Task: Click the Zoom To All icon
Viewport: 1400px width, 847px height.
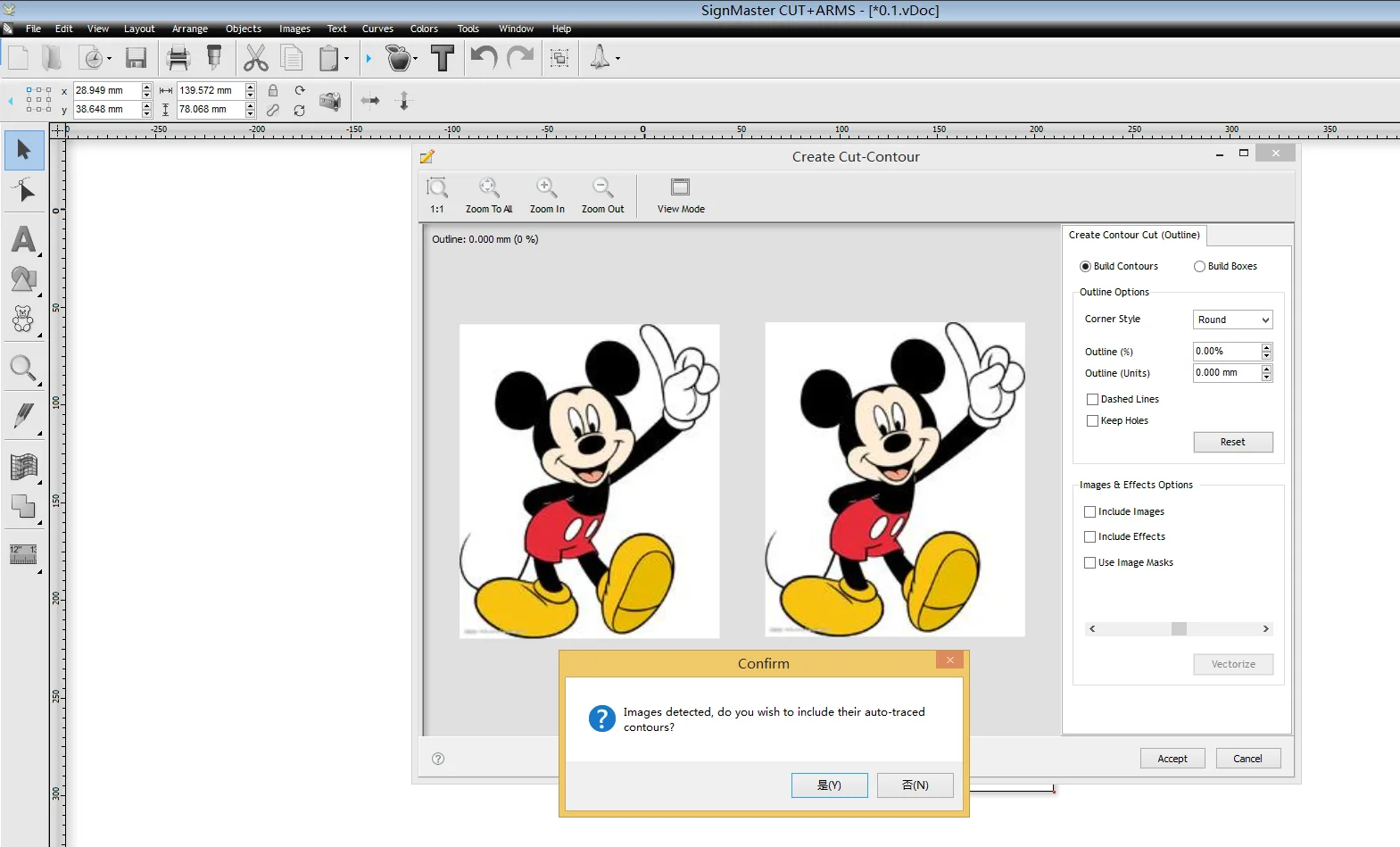Action: pyautogui.click(x=488, y=188)
